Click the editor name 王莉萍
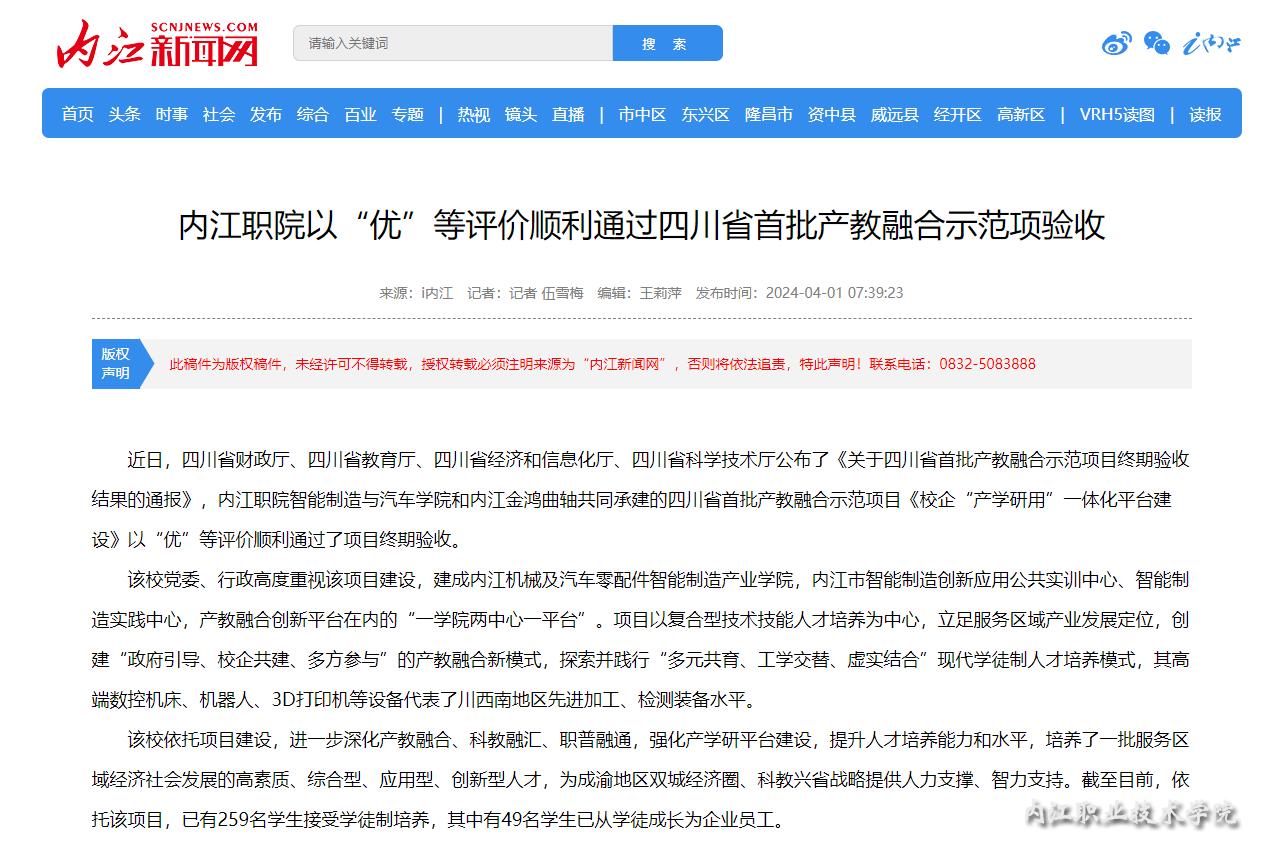 click(x=660, y=293)
